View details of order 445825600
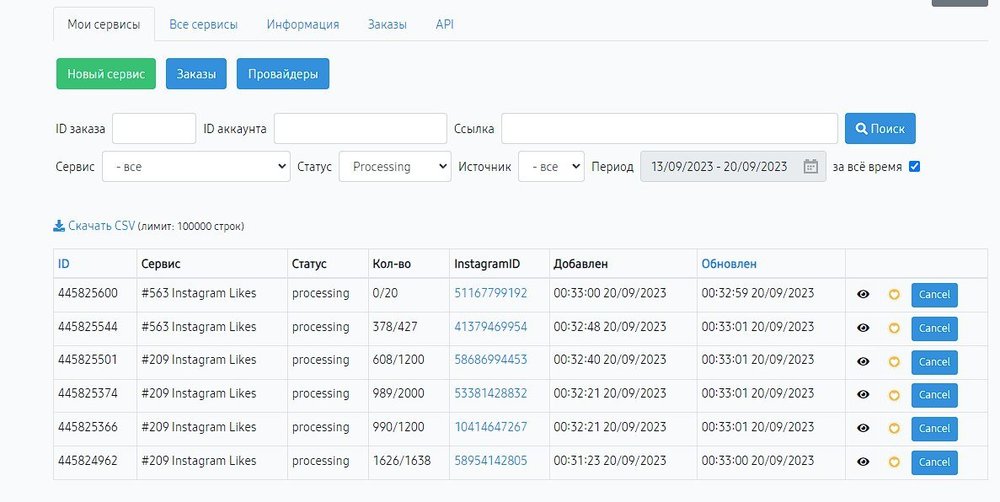Viewport: 1000px width, 502px height. click(863, 295)
